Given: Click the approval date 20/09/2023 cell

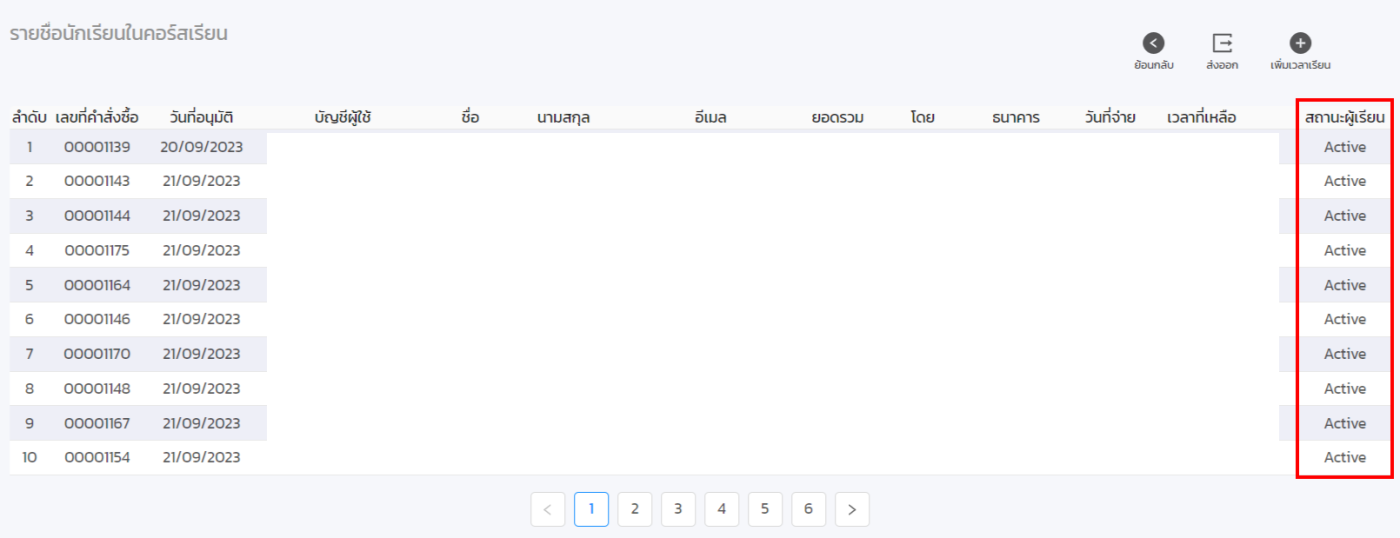Looking at the screenshot, I should tap(200, 147).
